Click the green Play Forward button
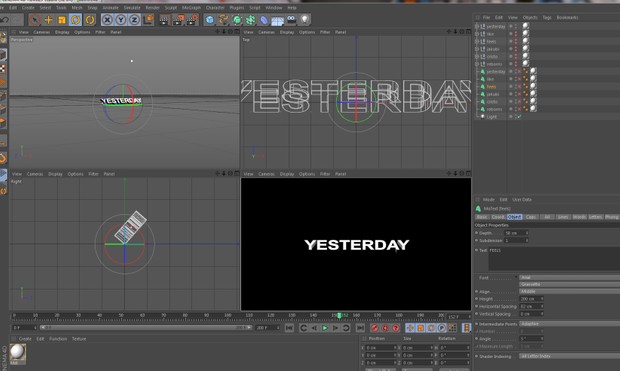Viewport: 620px width, 371px height. coord(325,328)
